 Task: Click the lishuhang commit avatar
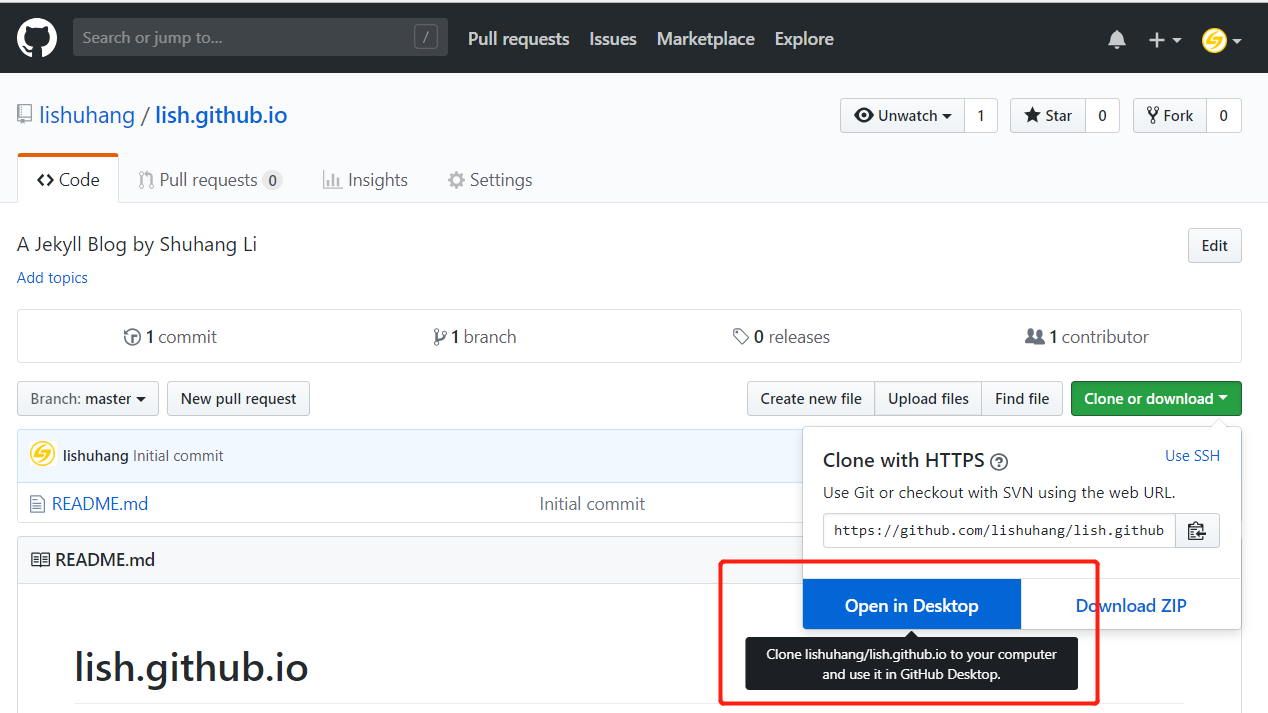point(42,455)
